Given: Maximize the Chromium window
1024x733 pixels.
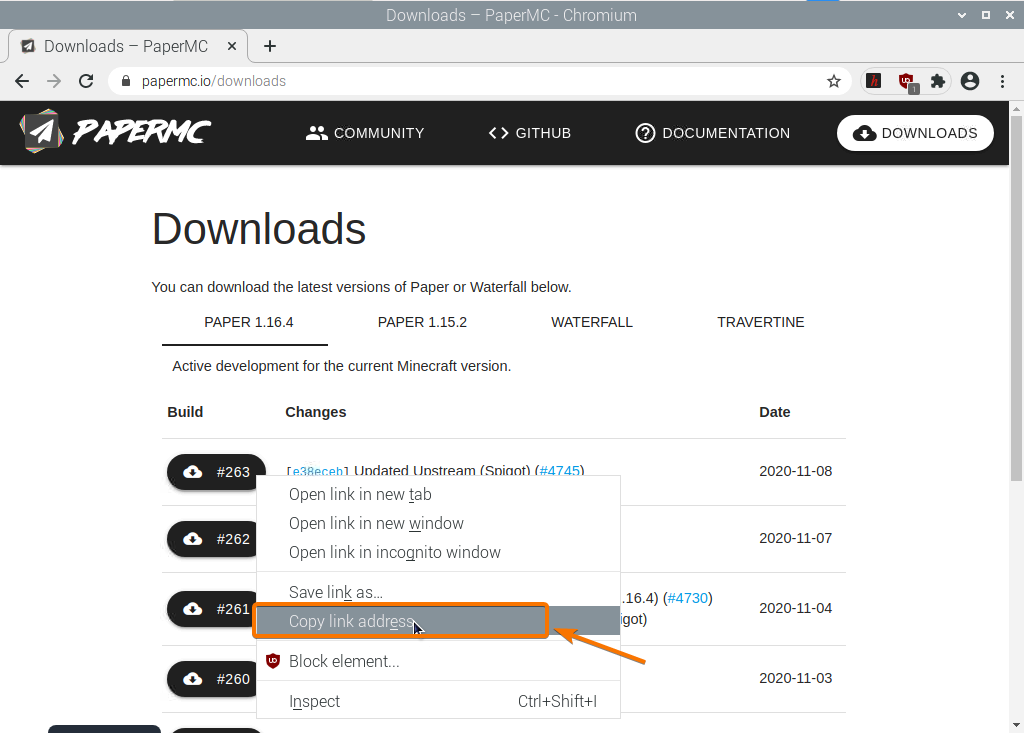Looking at the screenshot, I should point(985,15).
